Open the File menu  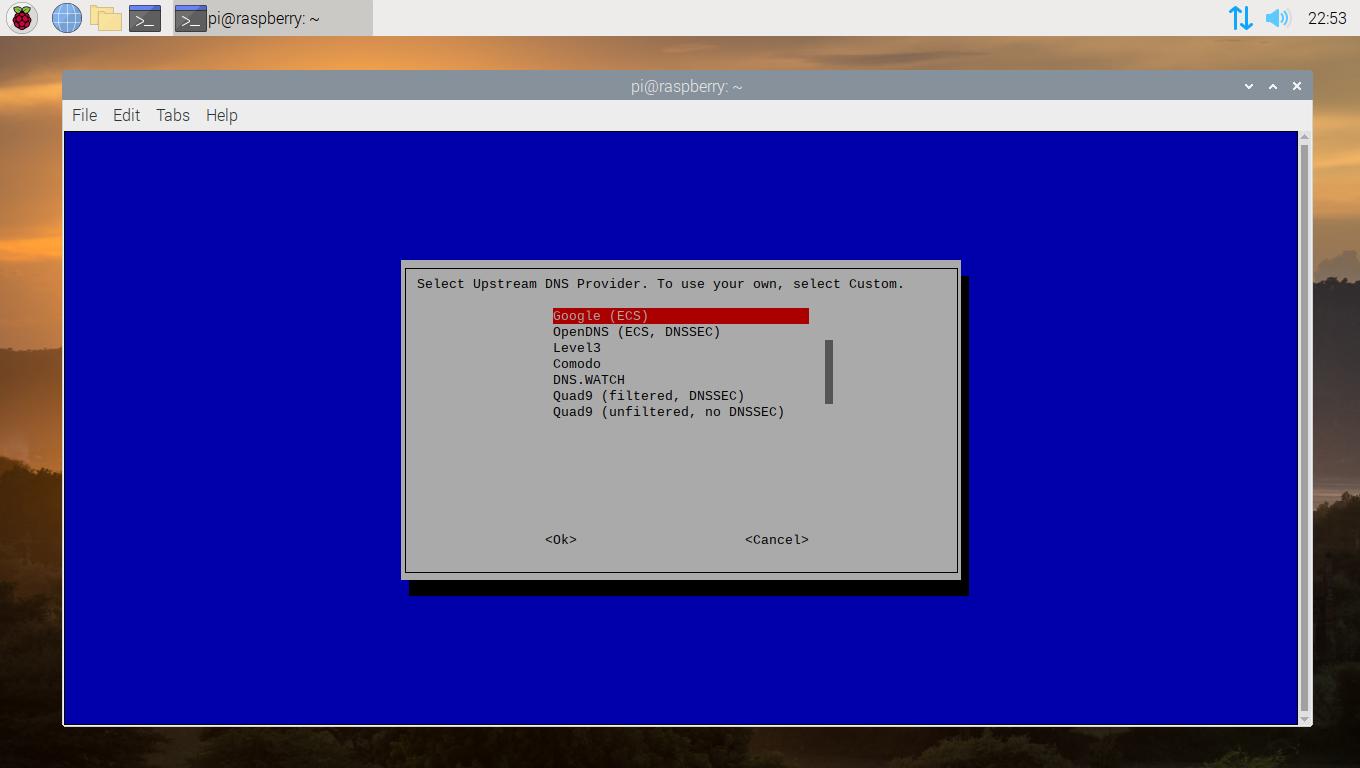84,115
